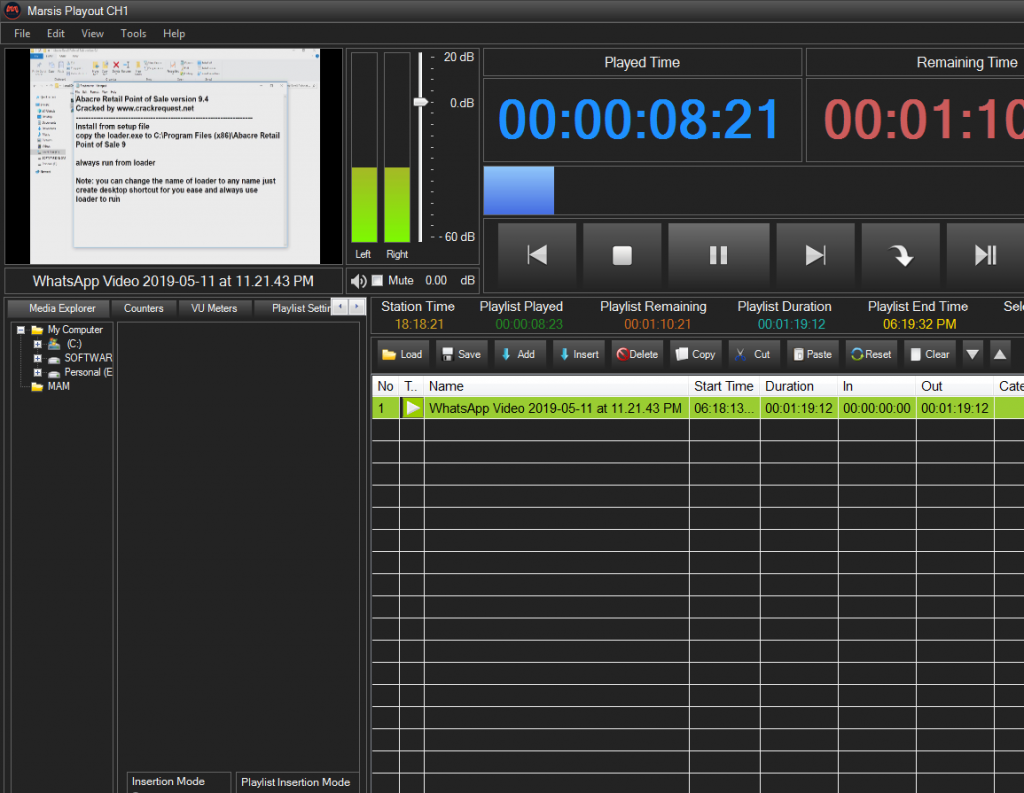Click the Station Time value 18:18:21
Viewport: 1024px width, 793px height.
pyautogui.click(x=419, y=324)
